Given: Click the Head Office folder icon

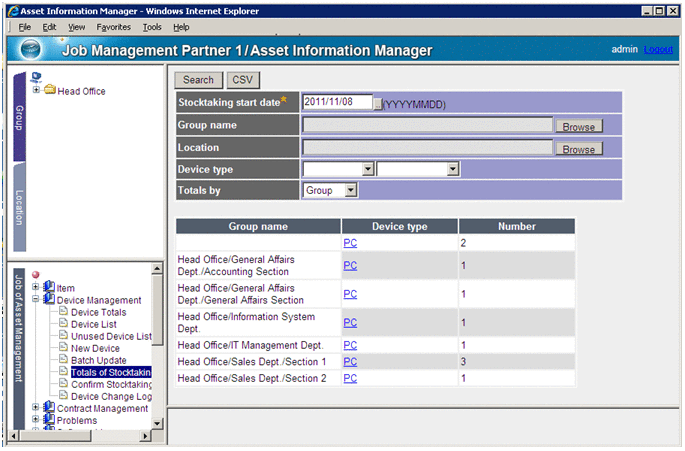Looking at the screenshot, I should (50, 91).
